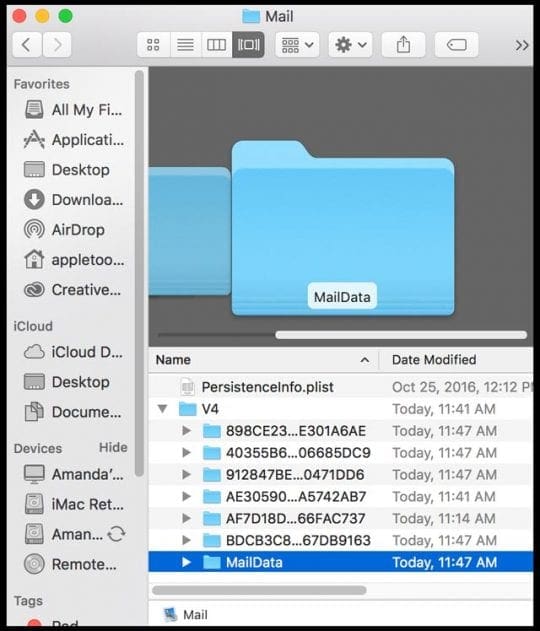Select Remote Disc under Devices

tap(70, 564)
